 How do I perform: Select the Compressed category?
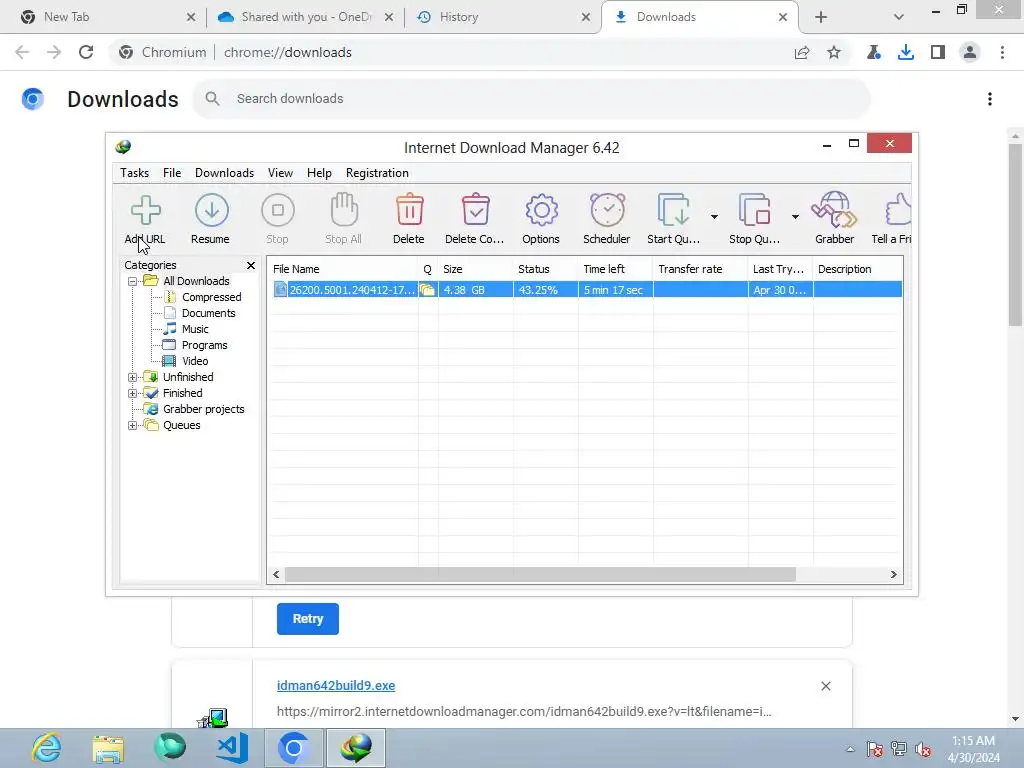[211, 297]
